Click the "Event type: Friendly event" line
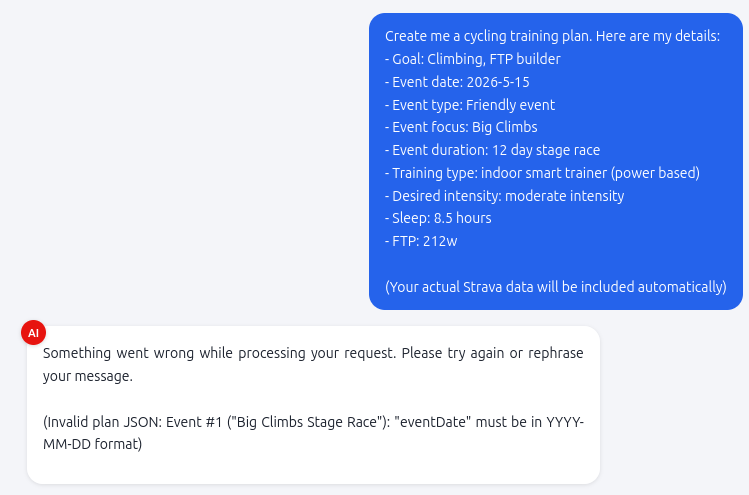 [469, 105]
